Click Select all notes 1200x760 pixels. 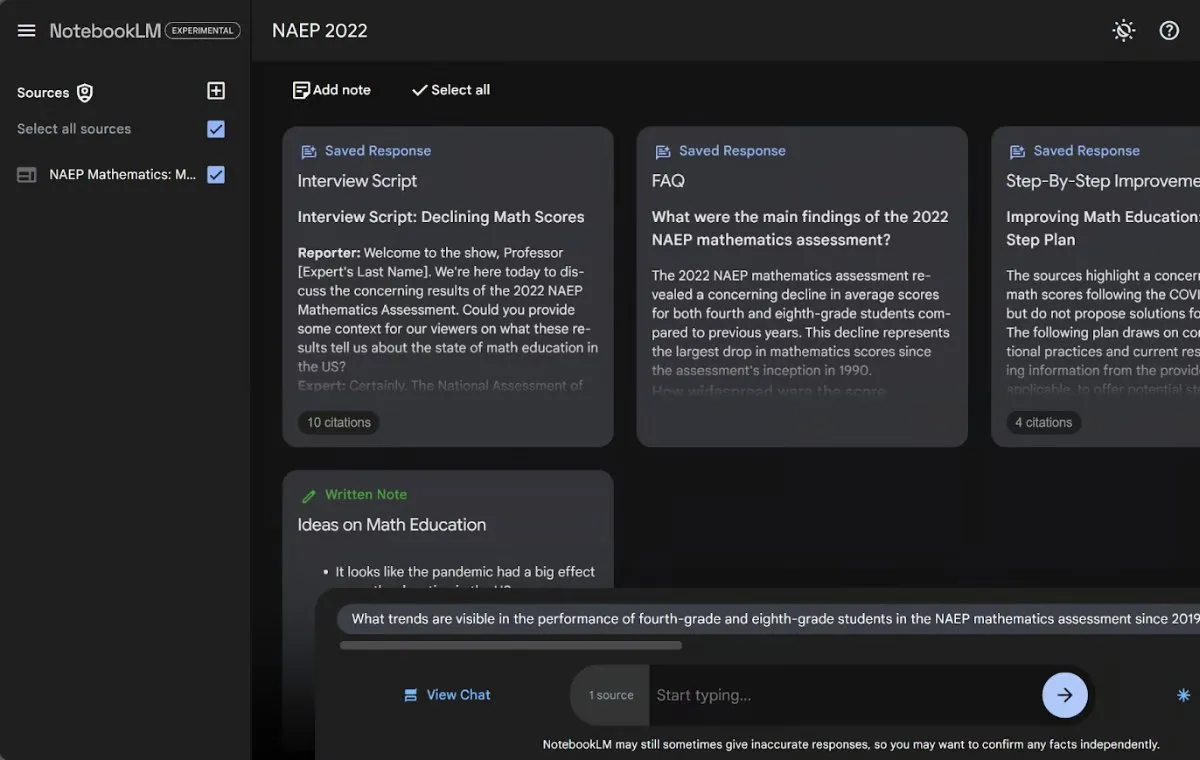tap(451, 90)
